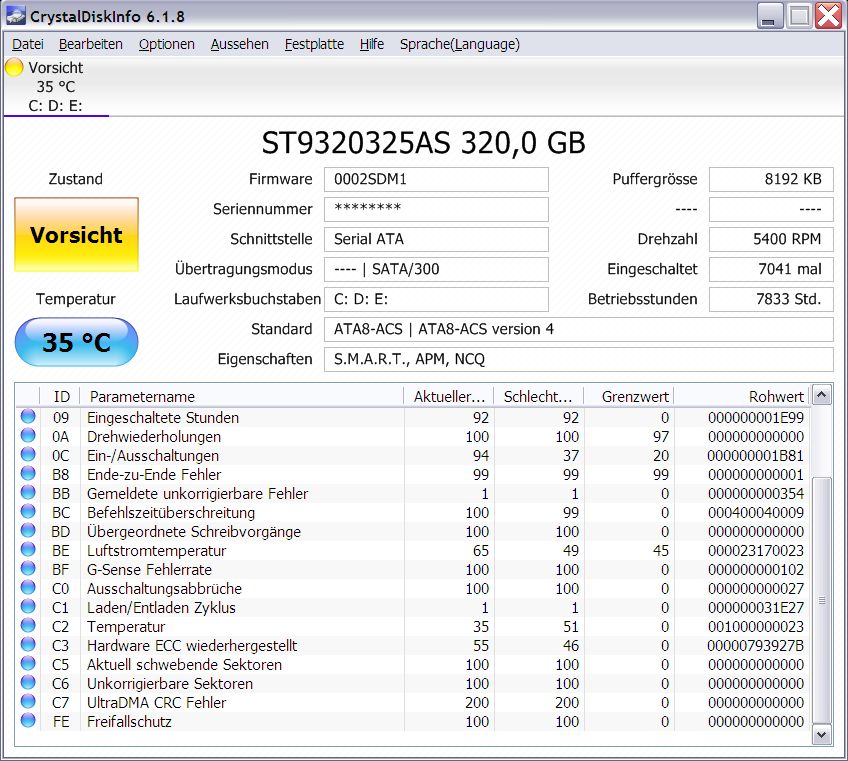
Task: Click the blue status orb for Eingeschaltete Stunden
Action: [28, 416]
